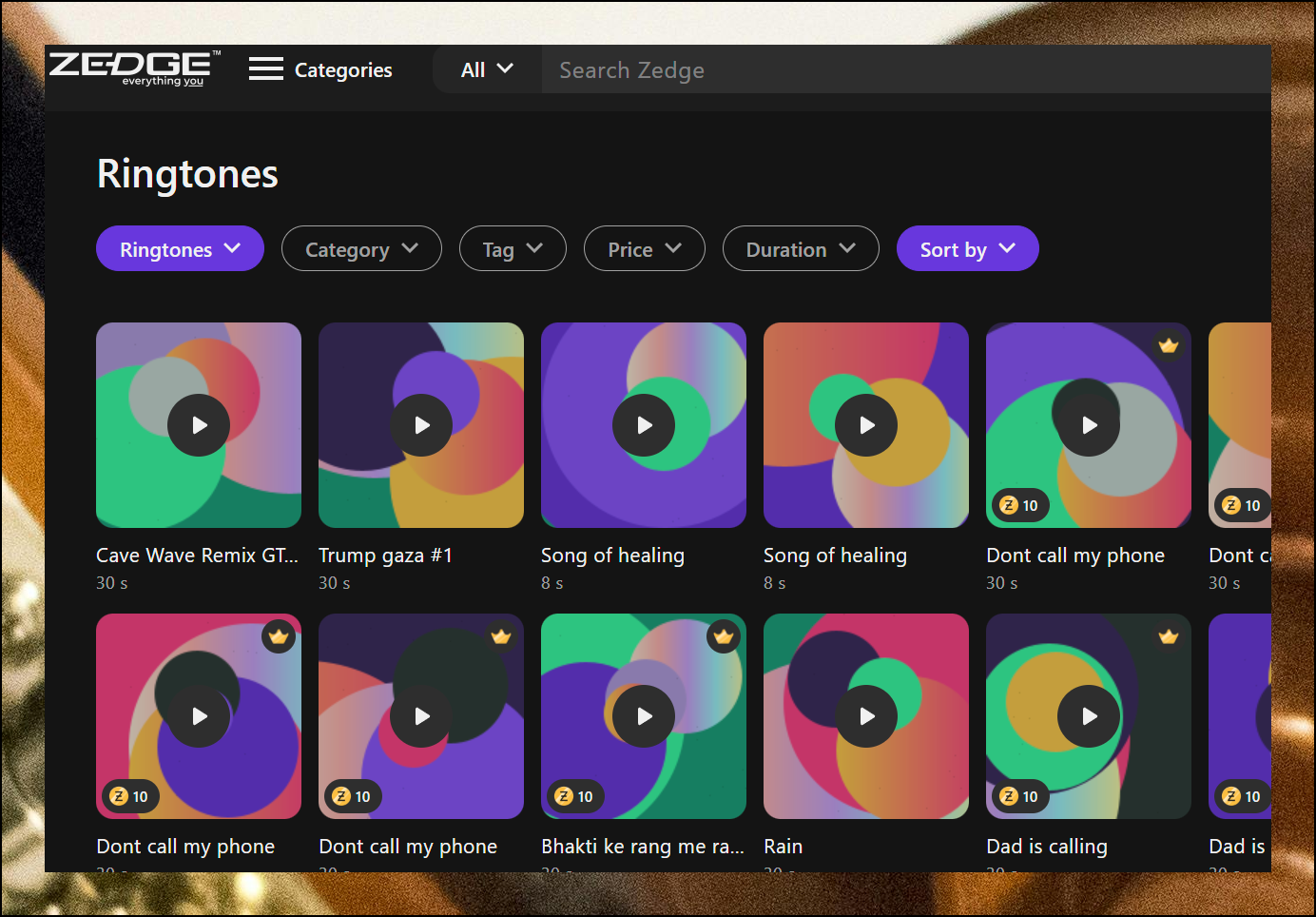Click the Categories menu label
1316x917 pixels.
(343, 69)
